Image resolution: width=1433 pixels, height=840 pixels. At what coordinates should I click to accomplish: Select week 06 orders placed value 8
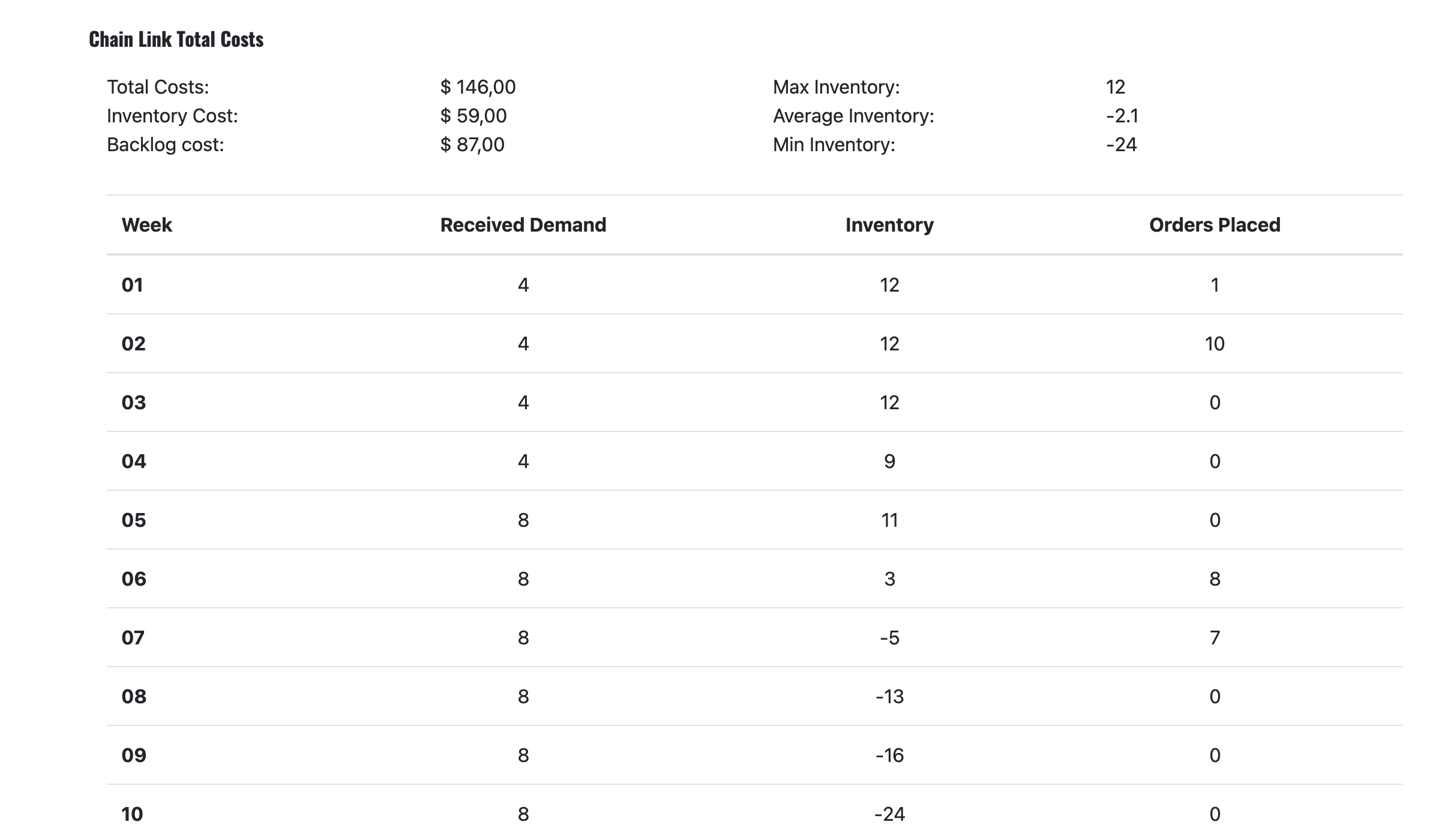click(1214, 579)
